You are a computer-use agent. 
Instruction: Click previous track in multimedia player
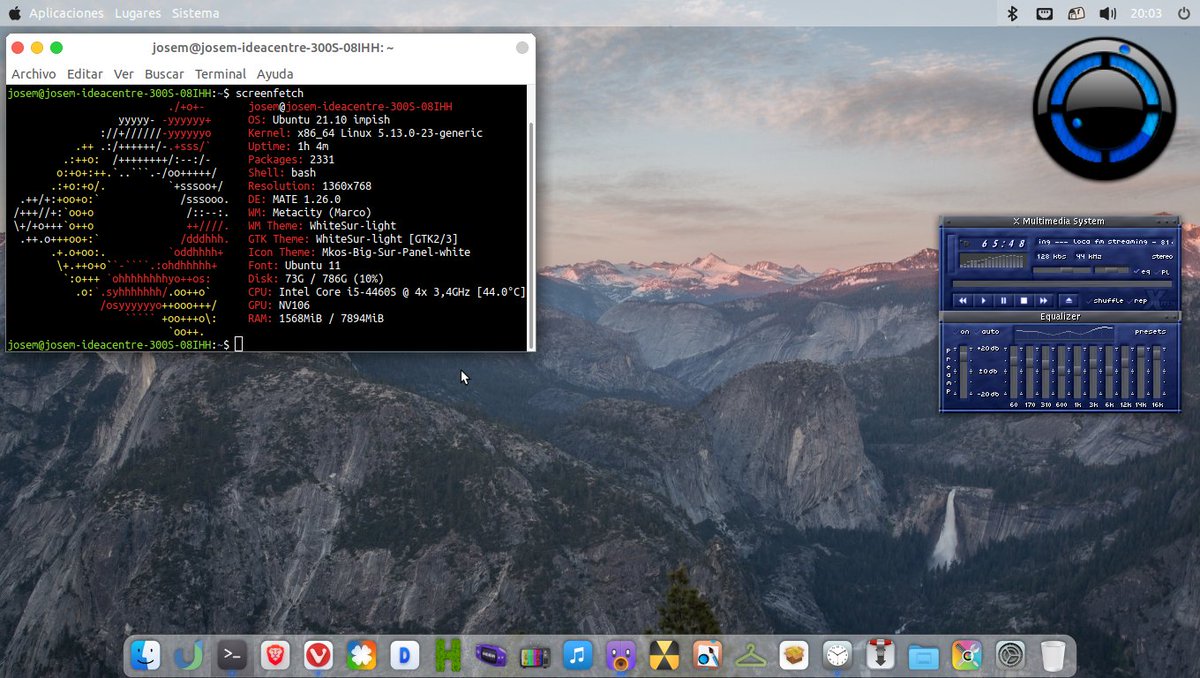click(x=963, y=301)
